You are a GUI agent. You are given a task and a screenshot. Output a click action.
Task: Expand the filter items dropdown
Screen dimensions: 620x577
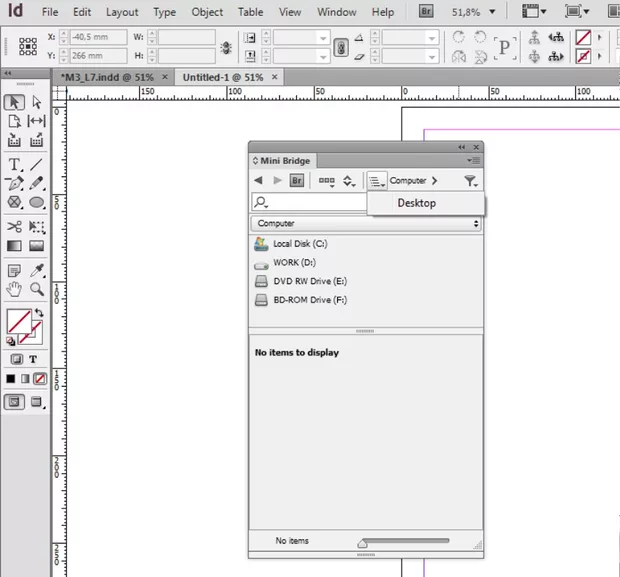pos(472,181)
